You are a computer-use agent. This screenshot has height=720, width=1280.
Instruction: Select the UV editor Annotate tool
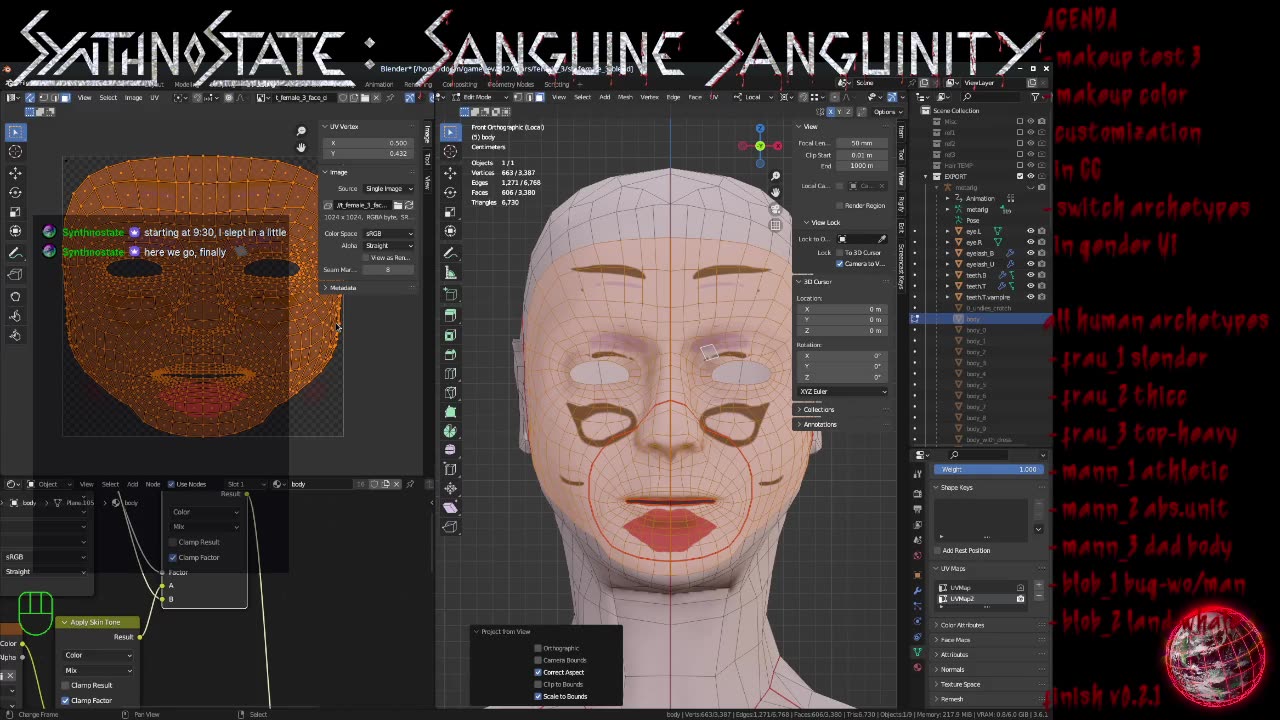click(x=15, y=254)
